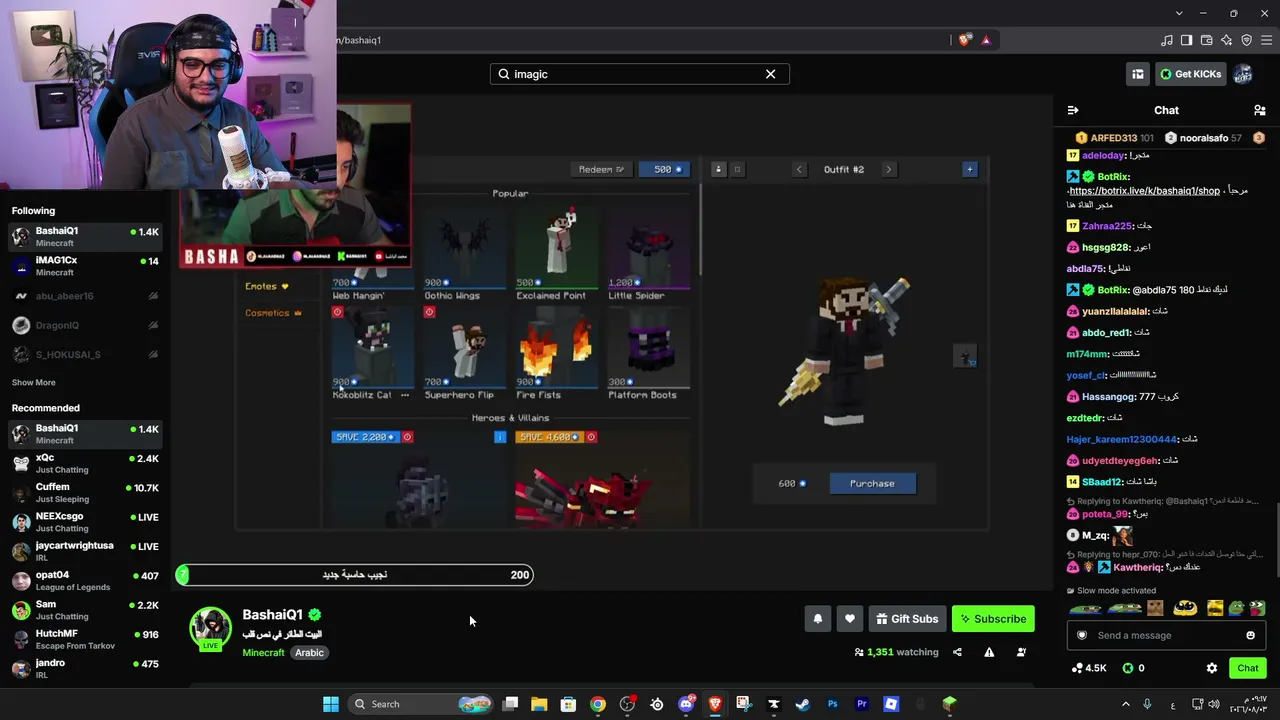Toggle the Brave sidebar panel icon
The image size is (1280, 720).
pyautogui.click(x=1187, y=40)
